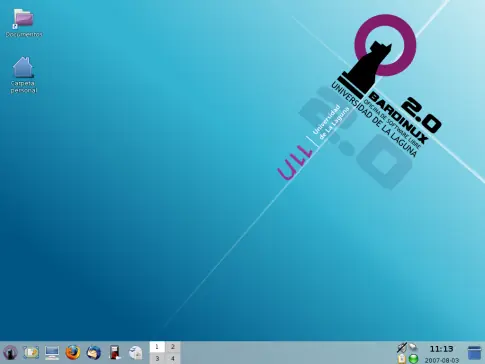This screenshot has height=364, width=485.
Task: Open the Bardinux cat start menu
Action: coord(10,353)
